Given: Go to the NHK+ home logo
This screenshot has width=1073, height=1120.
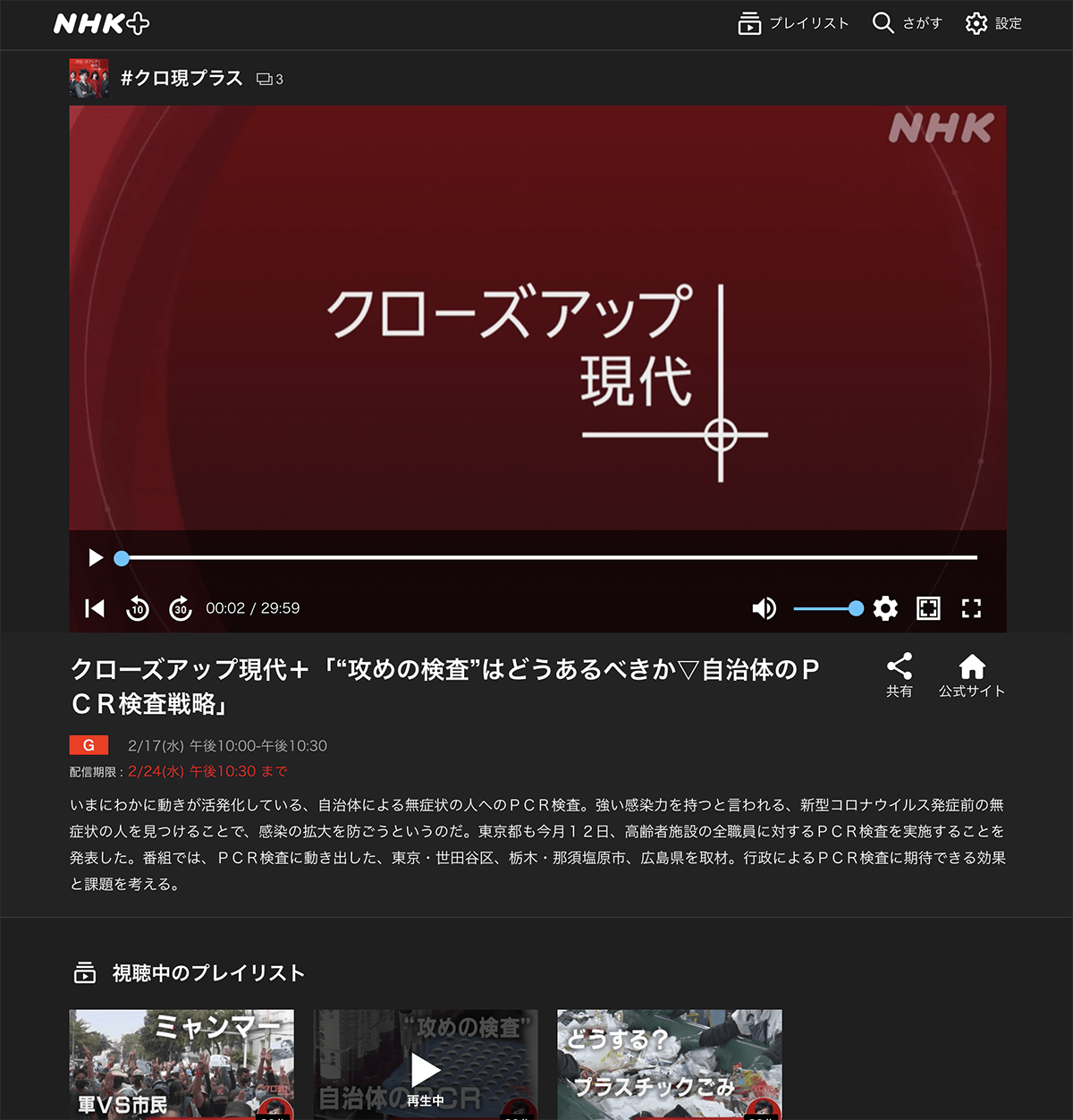Looking at the screenshot, I should click(x=101, y=24).
